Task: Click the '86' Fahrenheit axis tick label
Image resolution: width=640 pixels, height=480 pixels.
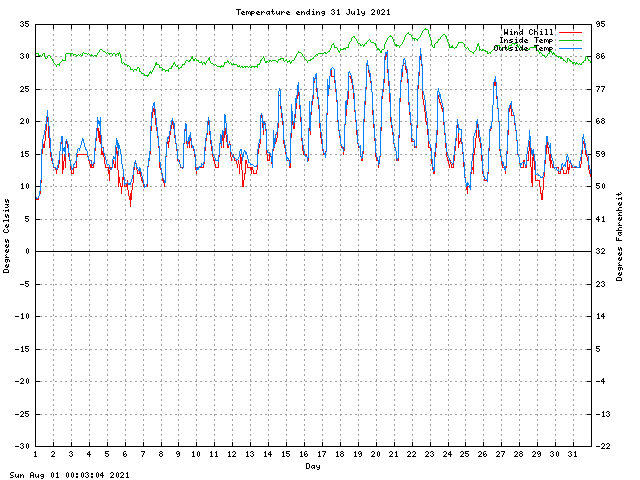Action: pyautogui.click(x=600, y=56)
